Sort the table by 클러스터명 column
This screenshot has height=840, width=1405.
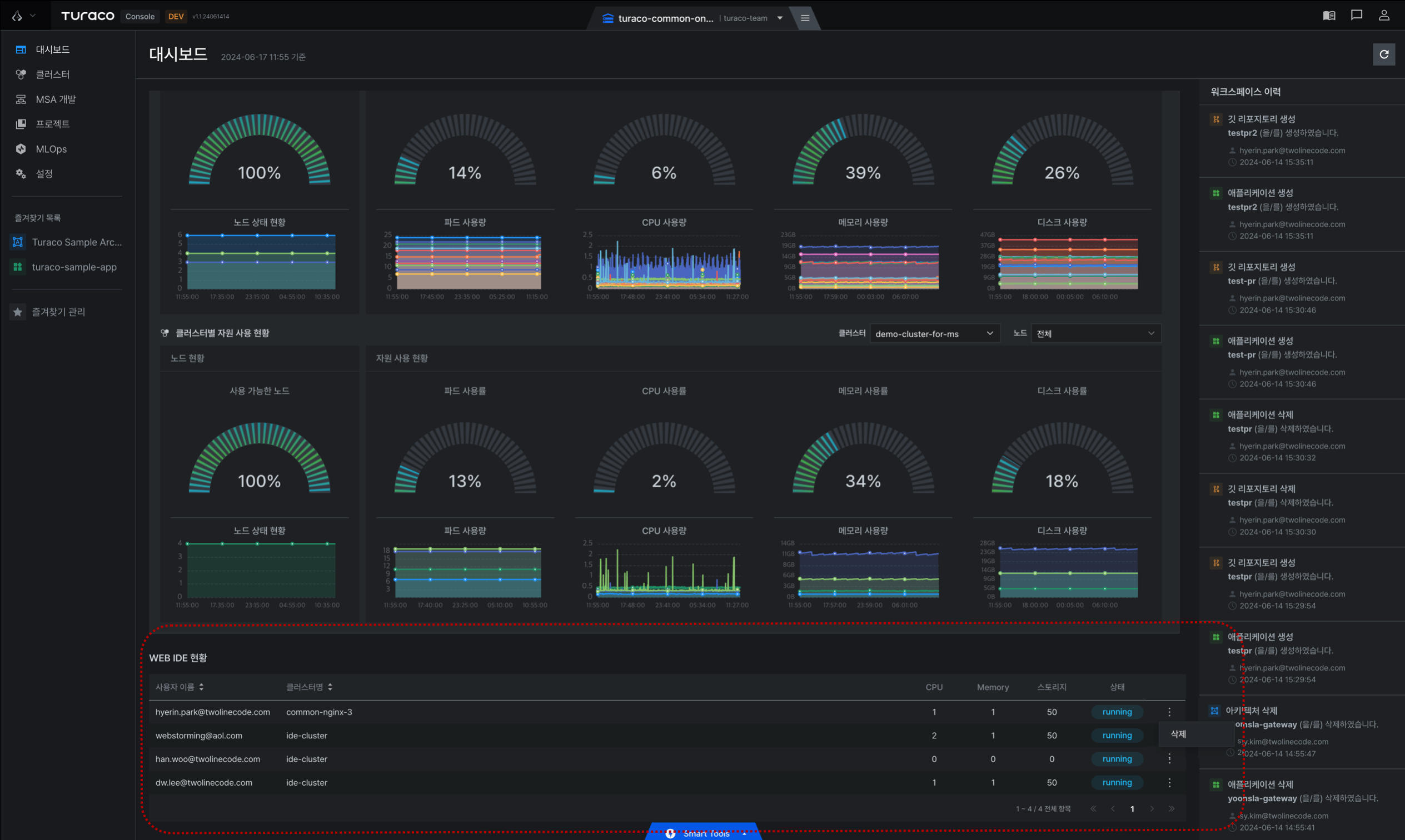309,687
